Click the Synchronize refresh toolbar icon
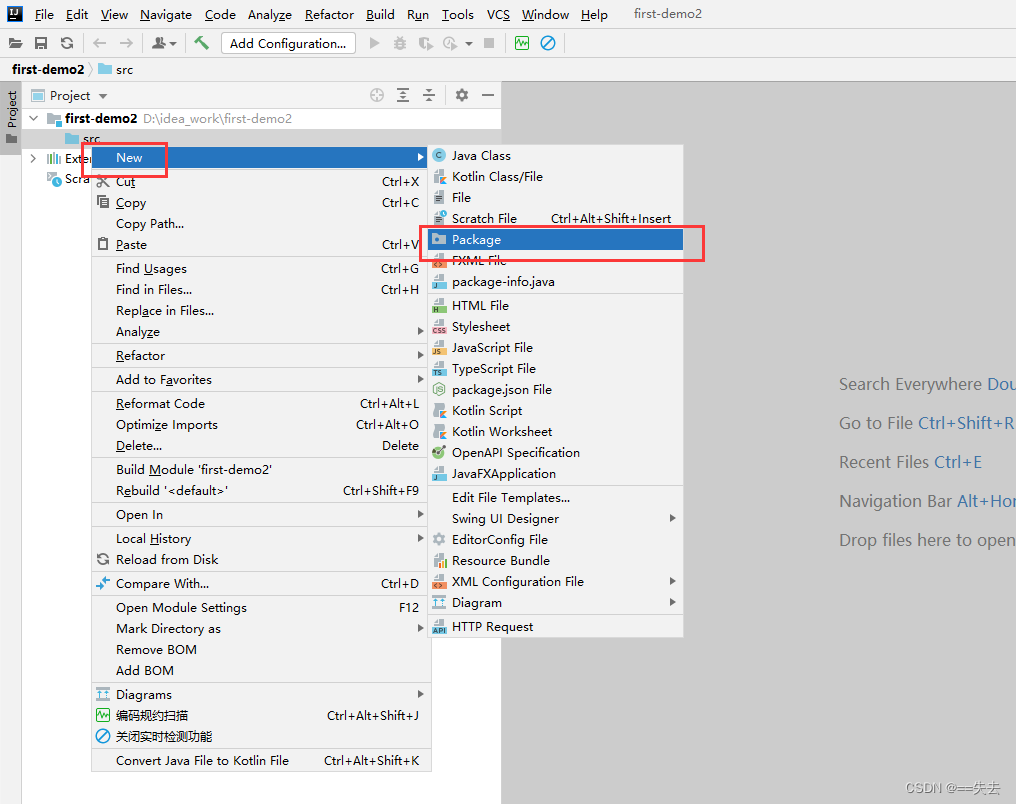This screenshot has height=804, width=1016. click(x=67, y=43)
